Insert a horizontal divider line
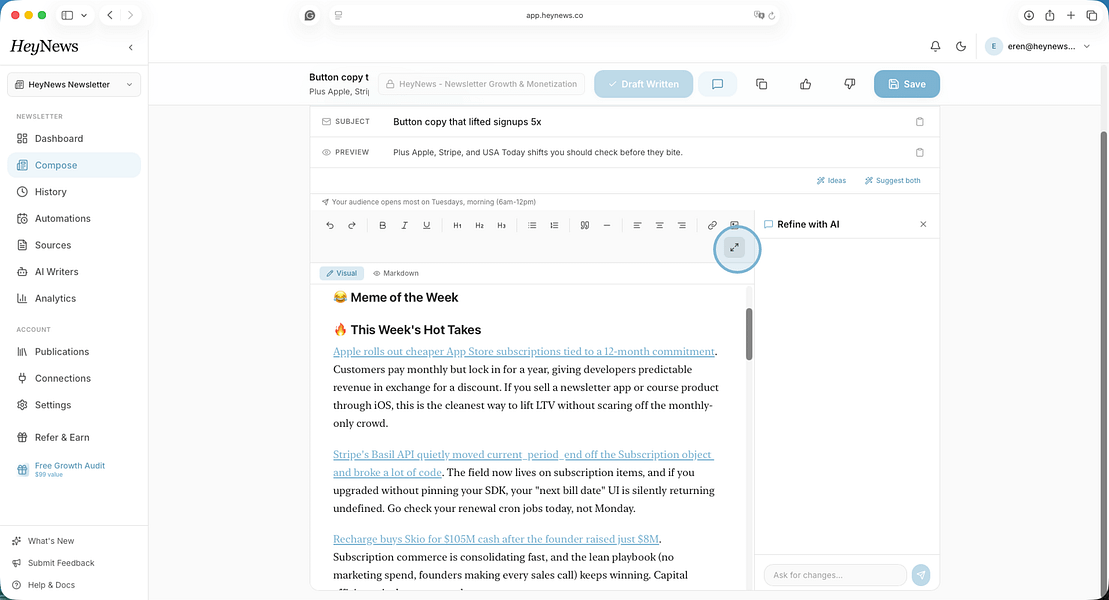This screenshot has height=600, width=1109. pos(607,225)
